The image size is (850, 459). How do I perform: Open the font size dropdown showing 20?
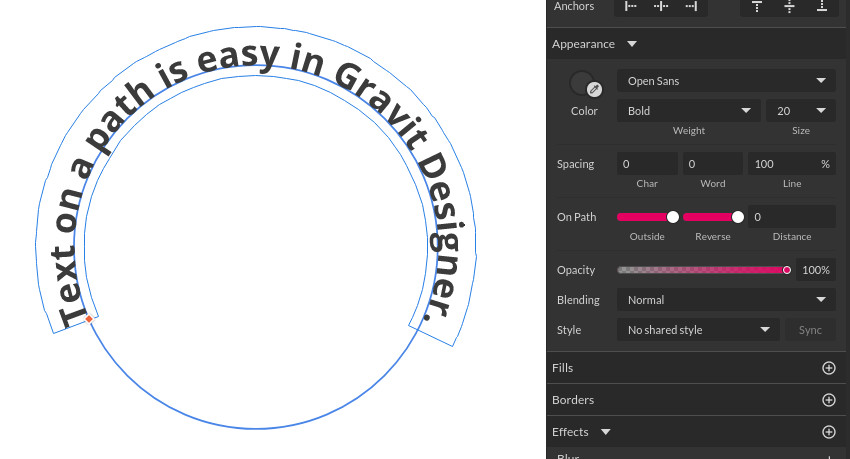[x=800, y=111]
